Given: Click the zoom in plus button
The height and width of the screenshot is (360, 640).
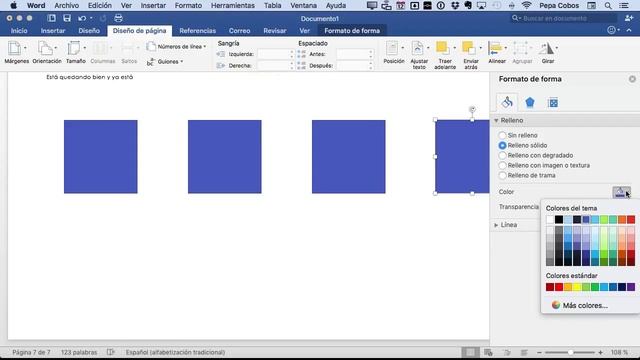Looking at the screenshot, I should tap(600, 352).
